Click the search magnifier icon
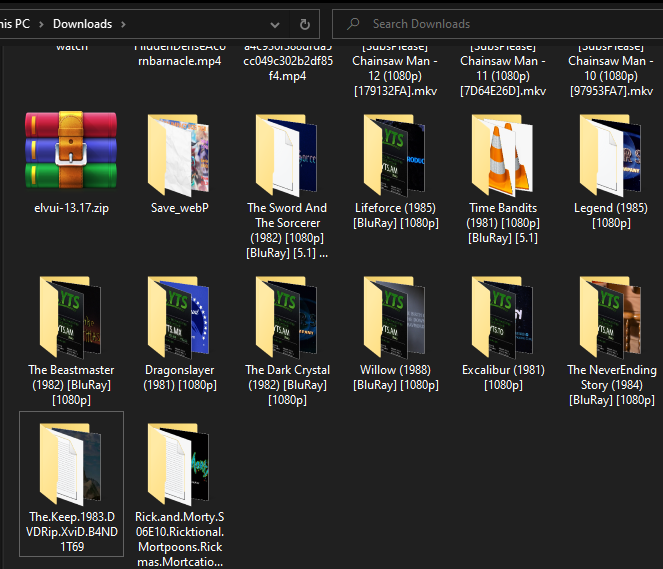The image size is (663, 569). coord(353,24)
